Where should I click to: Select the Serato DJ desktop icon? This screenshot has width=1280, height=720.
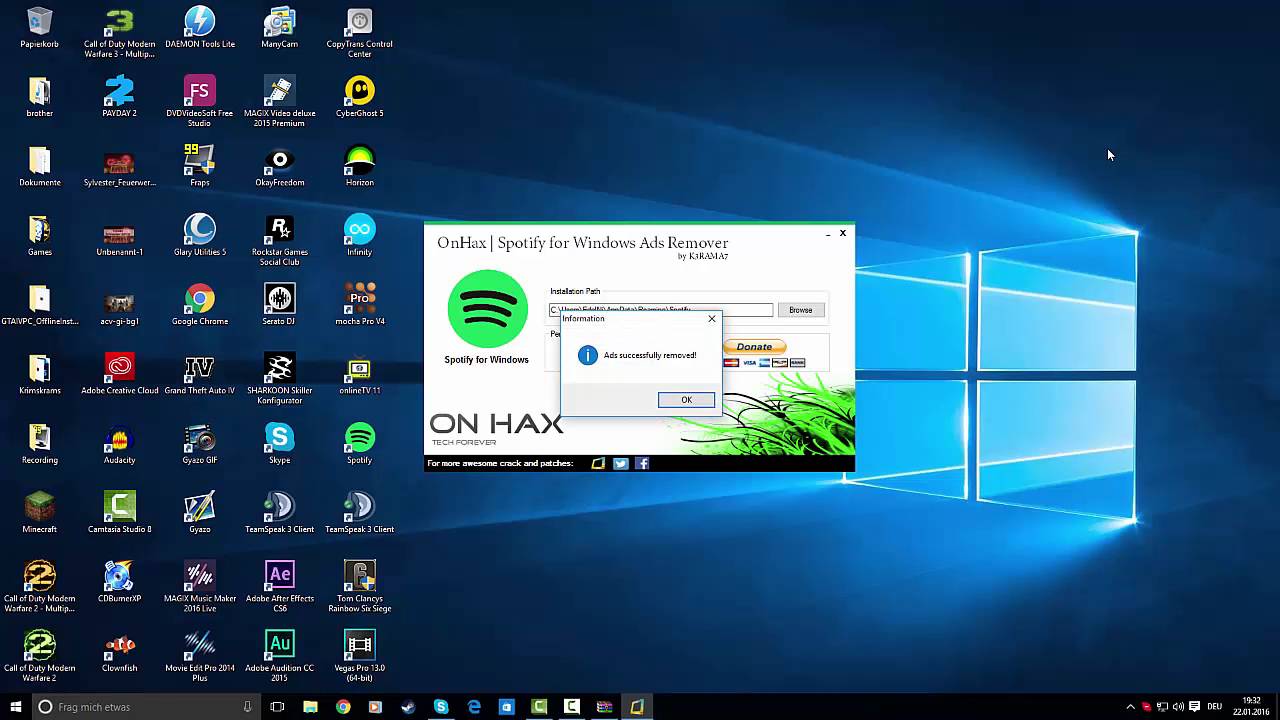(x=280, y=305)
